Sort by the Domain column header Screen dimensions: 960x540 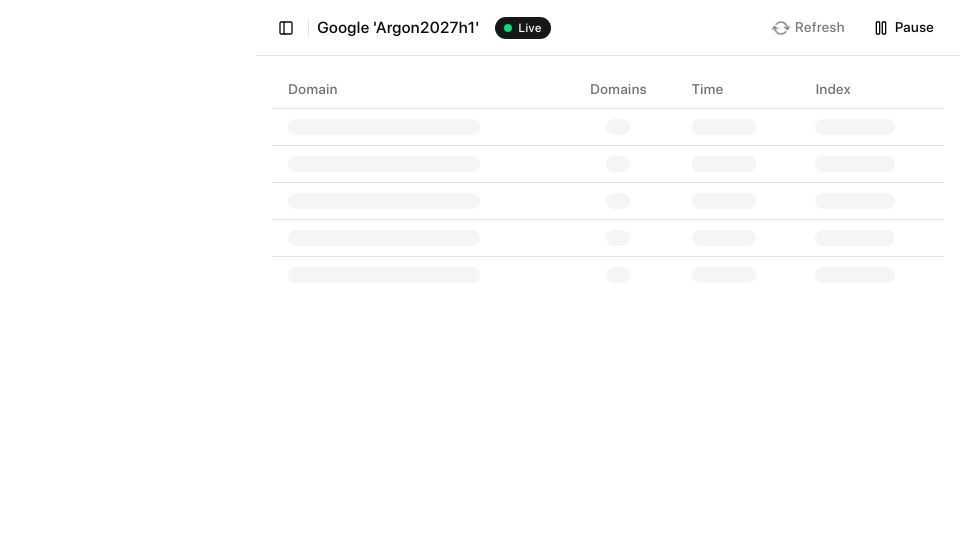pos(312,89)
